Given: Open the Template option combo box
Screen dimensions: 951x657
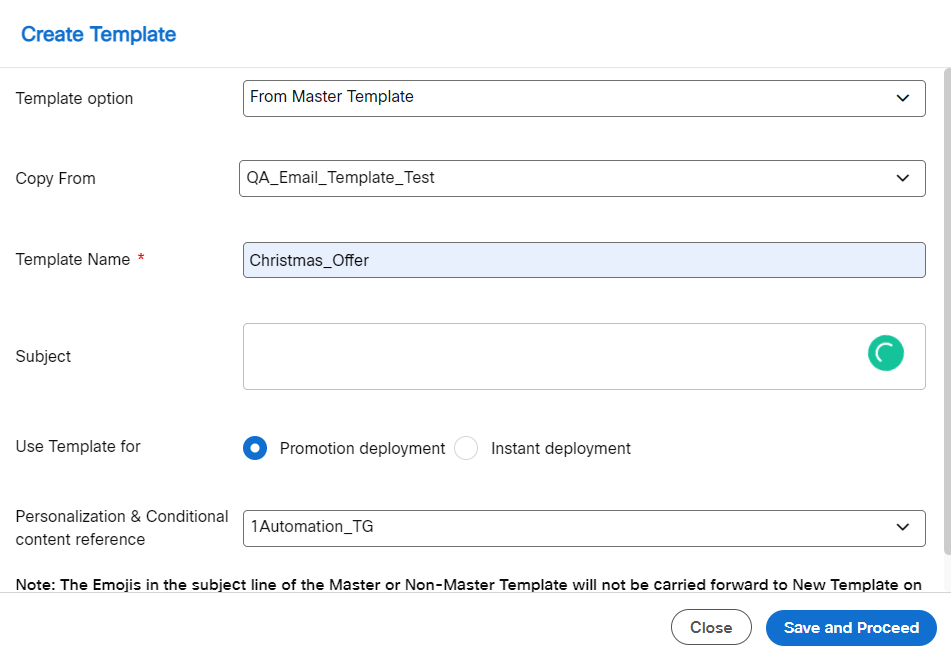Looking at the screenshot, I should [583, 98].
